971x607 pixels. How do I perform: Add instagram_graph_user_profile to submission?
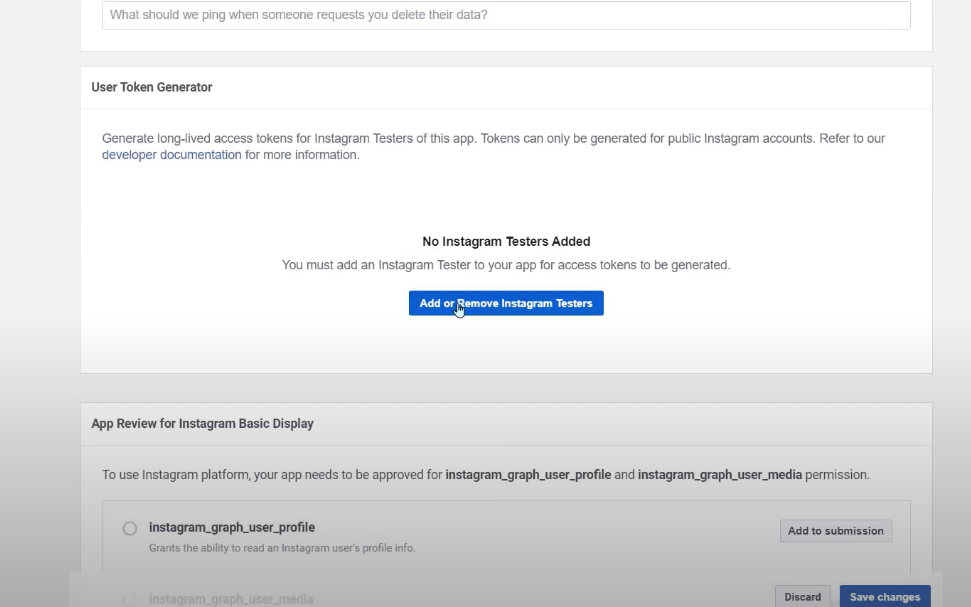point(835,531)
